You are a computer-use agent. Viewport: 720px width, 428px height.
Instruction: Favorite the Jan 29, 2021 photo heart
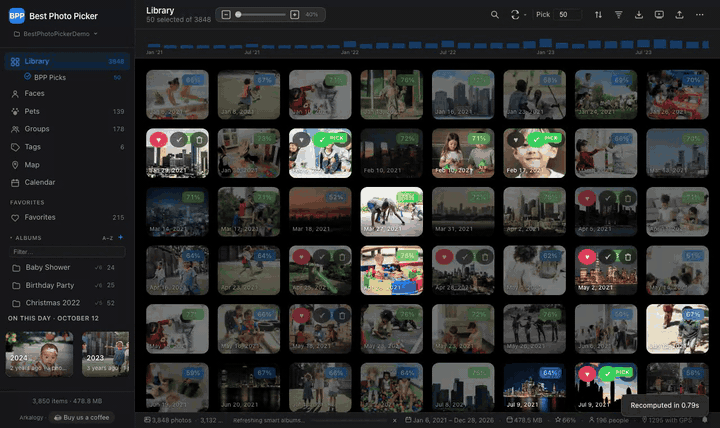point(158,140)
